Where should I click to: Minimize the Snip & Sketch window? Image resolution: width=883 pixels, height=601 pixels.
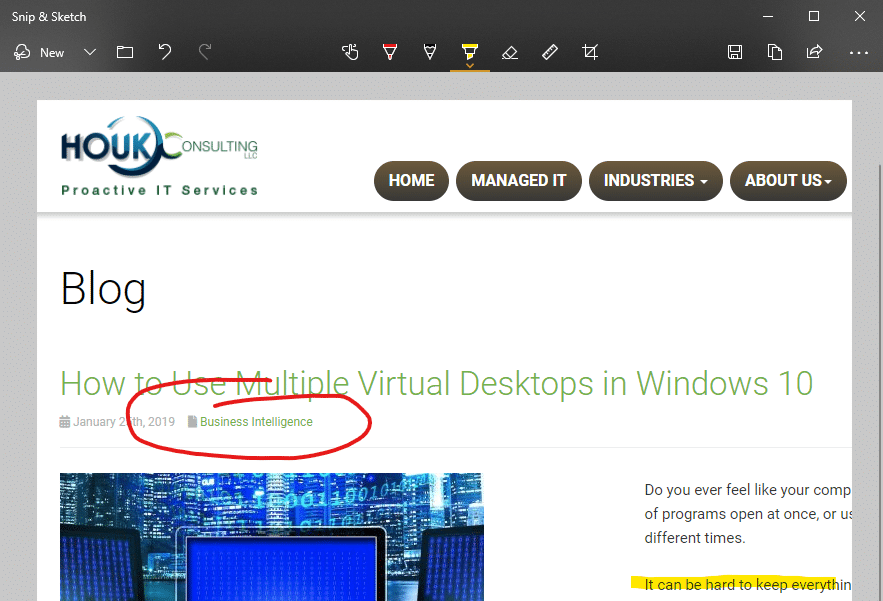[x=768, y=16]
